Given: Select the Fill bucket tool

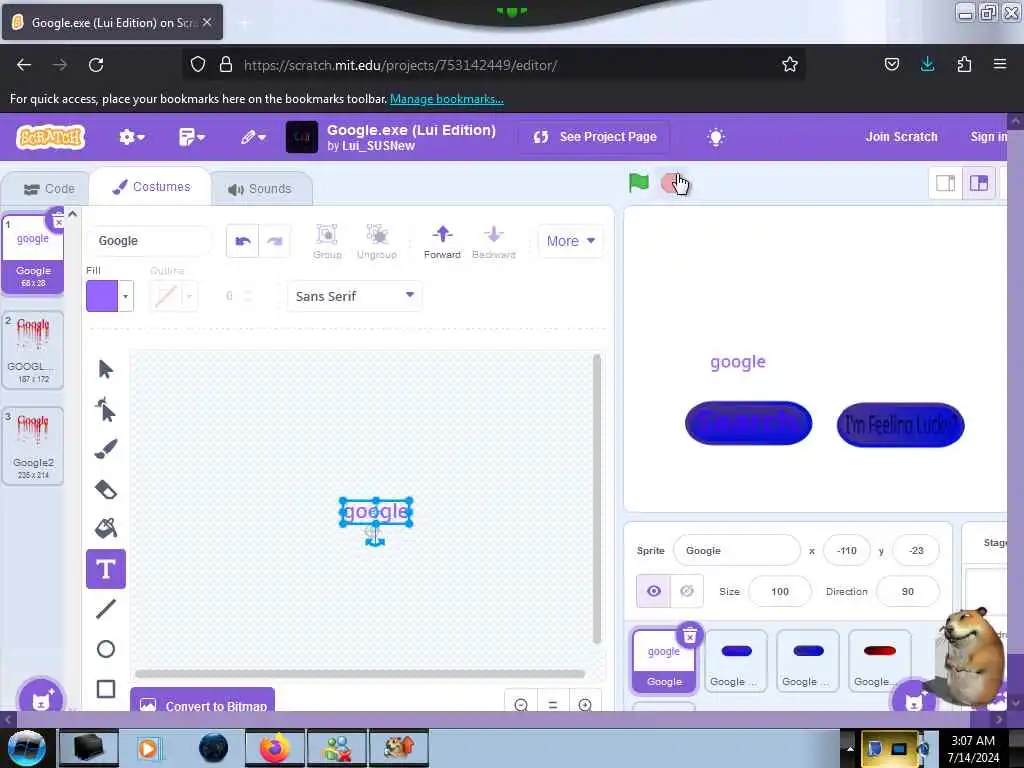Looking at the screenshot, I should 106,528.
